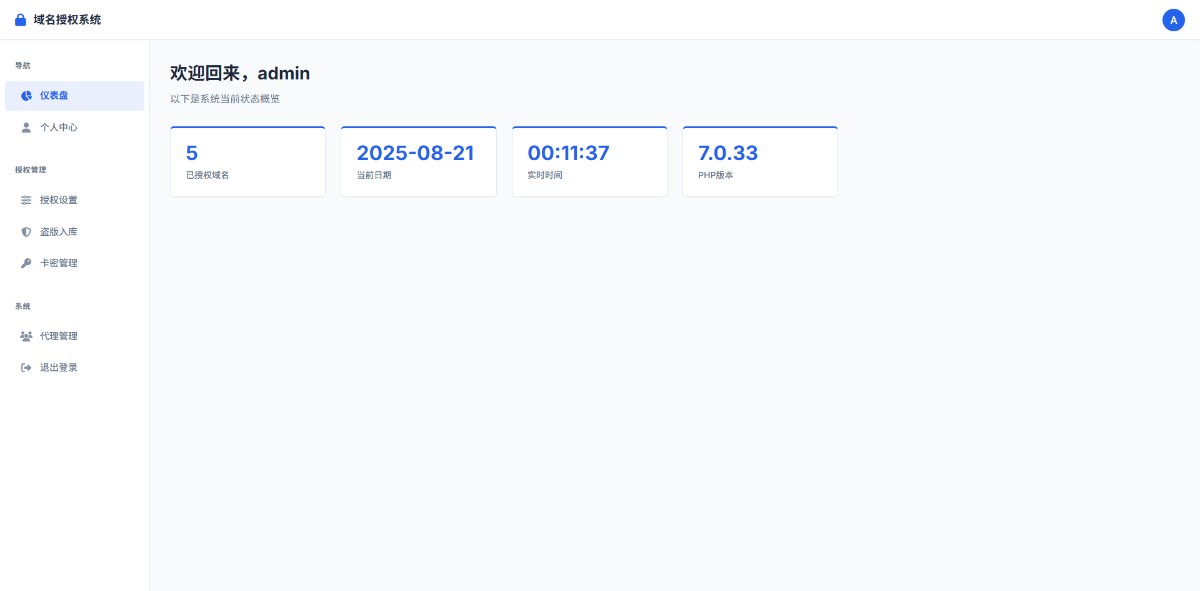Click the 盗版入库 shield icon
Viewport: 1200px width, 591px height.
click(x=26, y=232)
